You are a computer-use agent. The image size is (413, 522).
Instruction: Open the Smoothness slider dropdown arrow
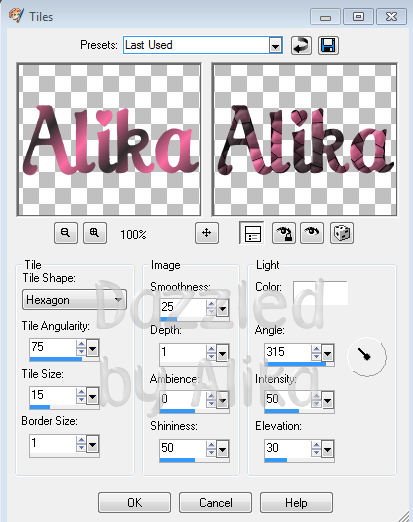222,308
